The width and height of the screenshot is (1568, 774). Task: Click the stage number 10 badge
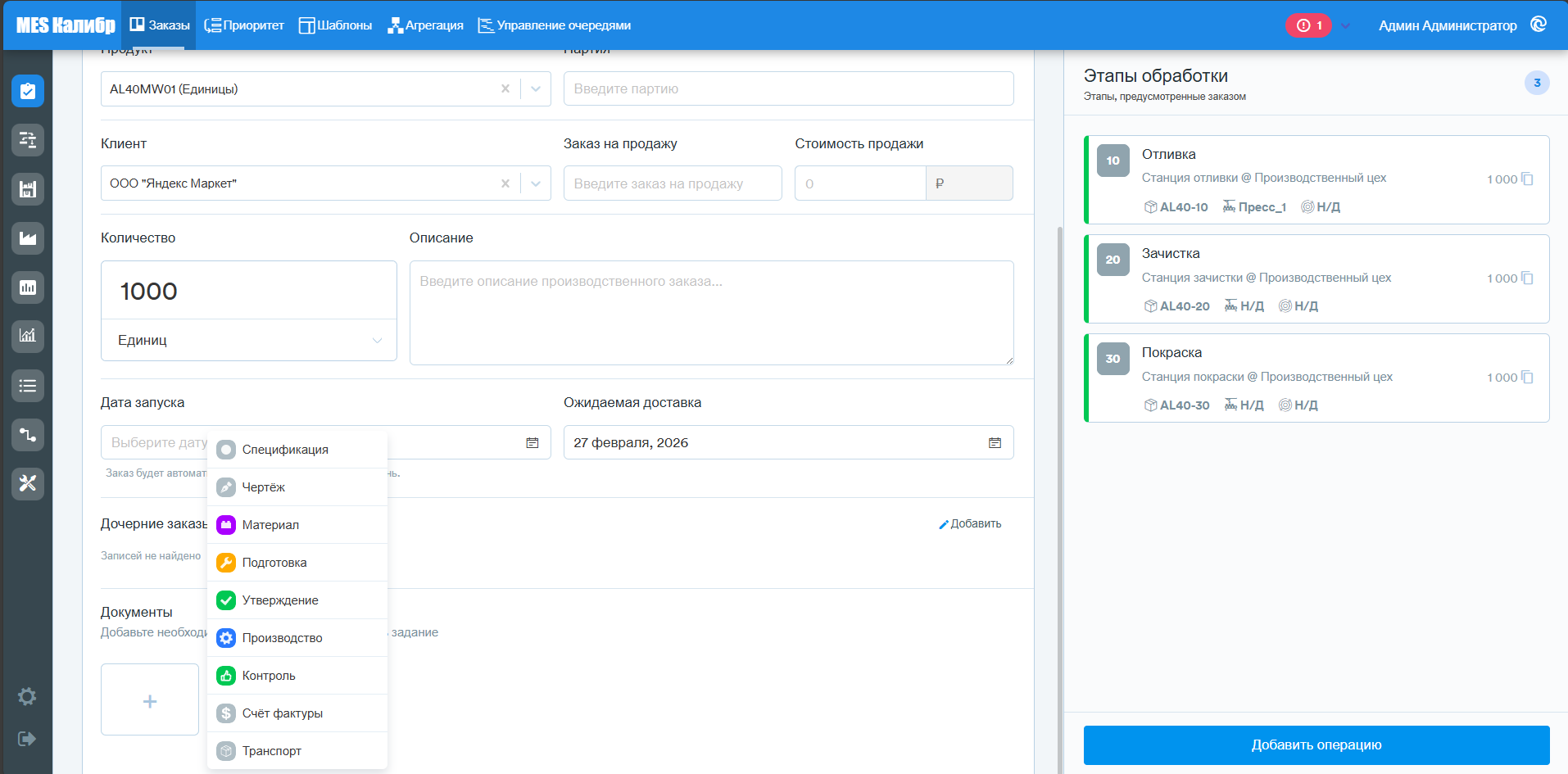(1113, 161)
